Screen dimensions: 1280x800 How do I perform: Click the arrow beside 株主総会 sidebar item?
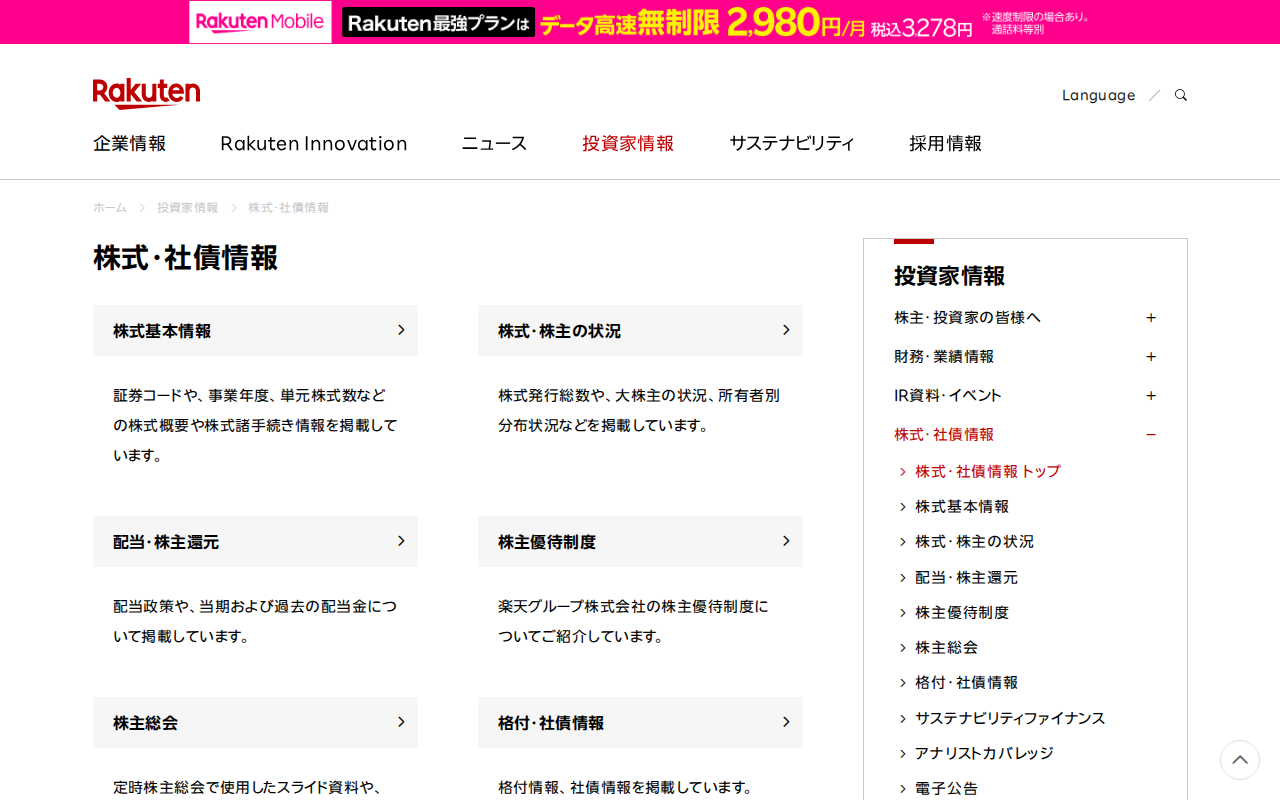pyautogui.click(x=903, y=647)
